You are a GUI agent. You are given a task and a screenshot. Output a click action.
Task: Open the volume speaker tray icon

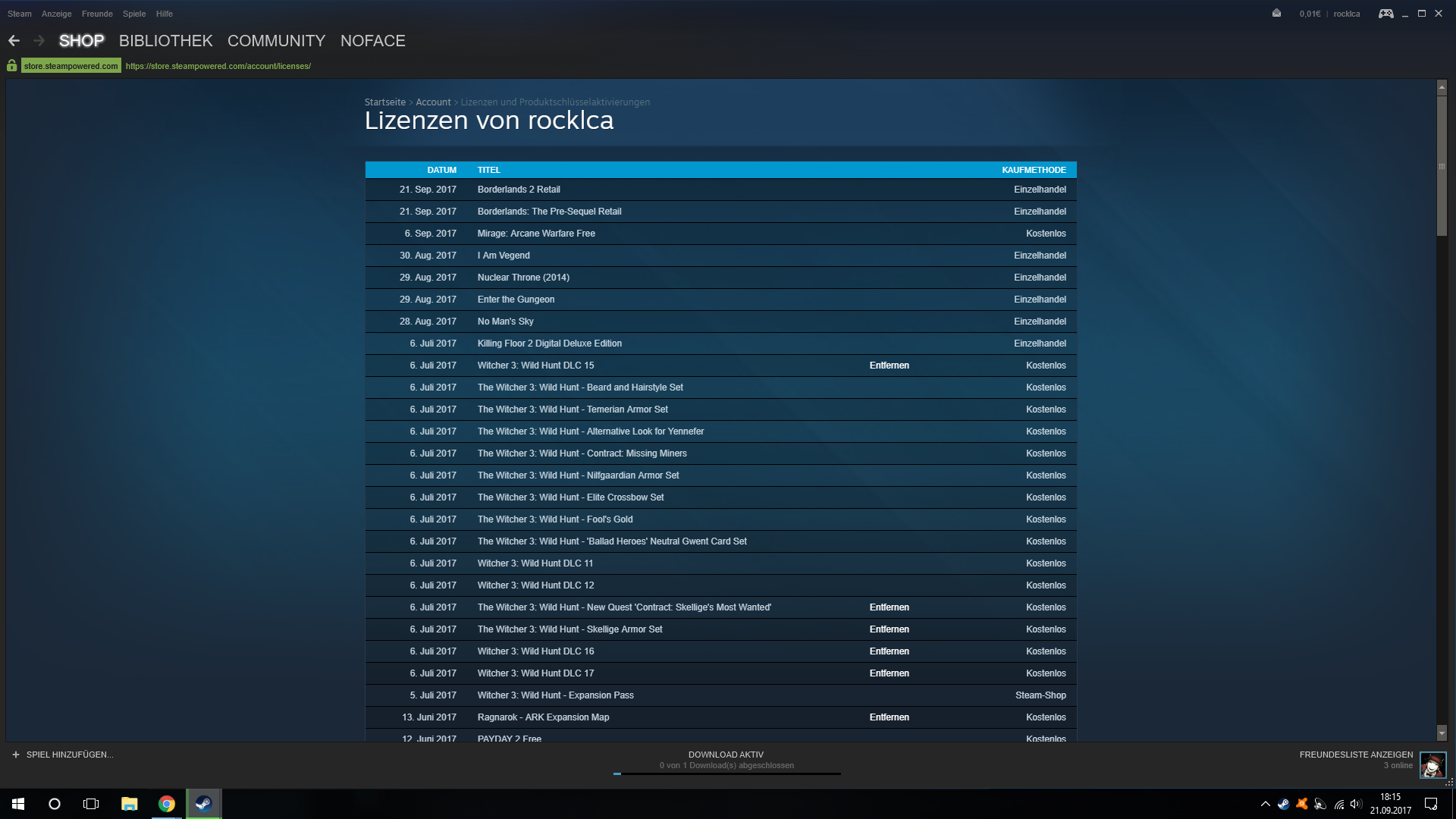(x=1357, y=804)
